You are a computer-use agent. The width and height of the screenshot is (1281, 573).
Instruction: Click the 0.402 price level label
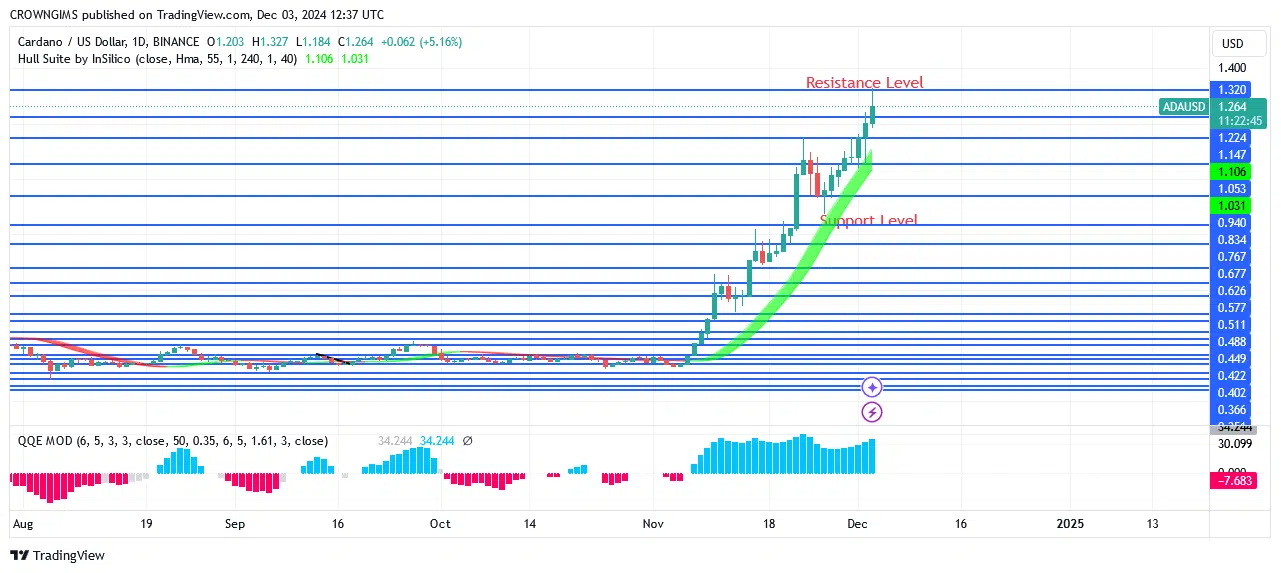tap(1232, 393)
